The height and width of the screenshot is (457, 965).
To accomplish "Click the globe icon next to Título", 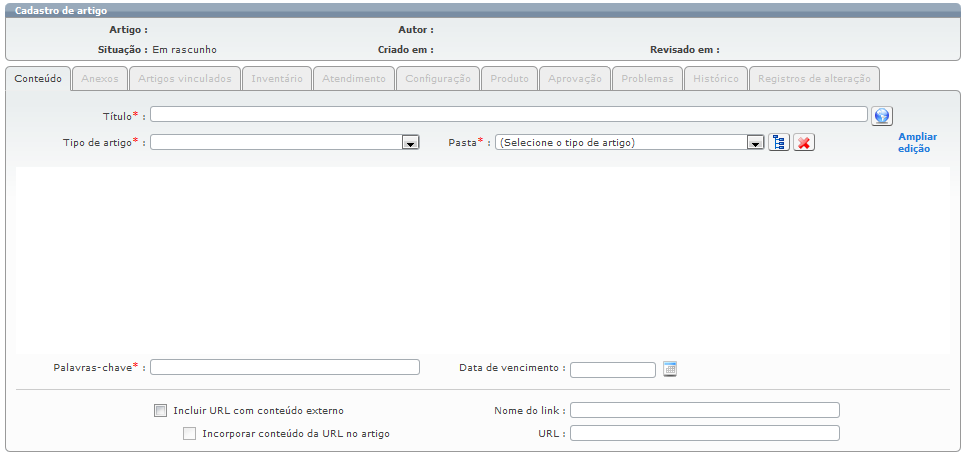I will click(x=881, y=116).
